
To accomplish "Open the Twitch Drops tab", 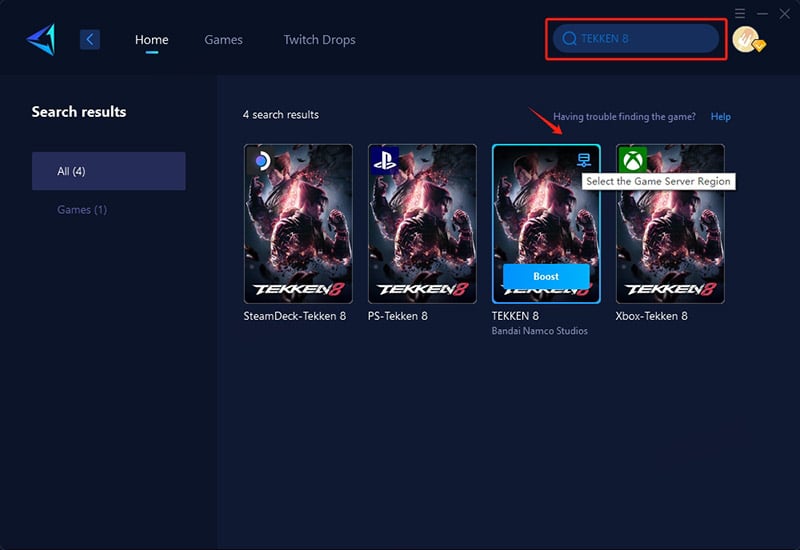I will tap(319, 40).
